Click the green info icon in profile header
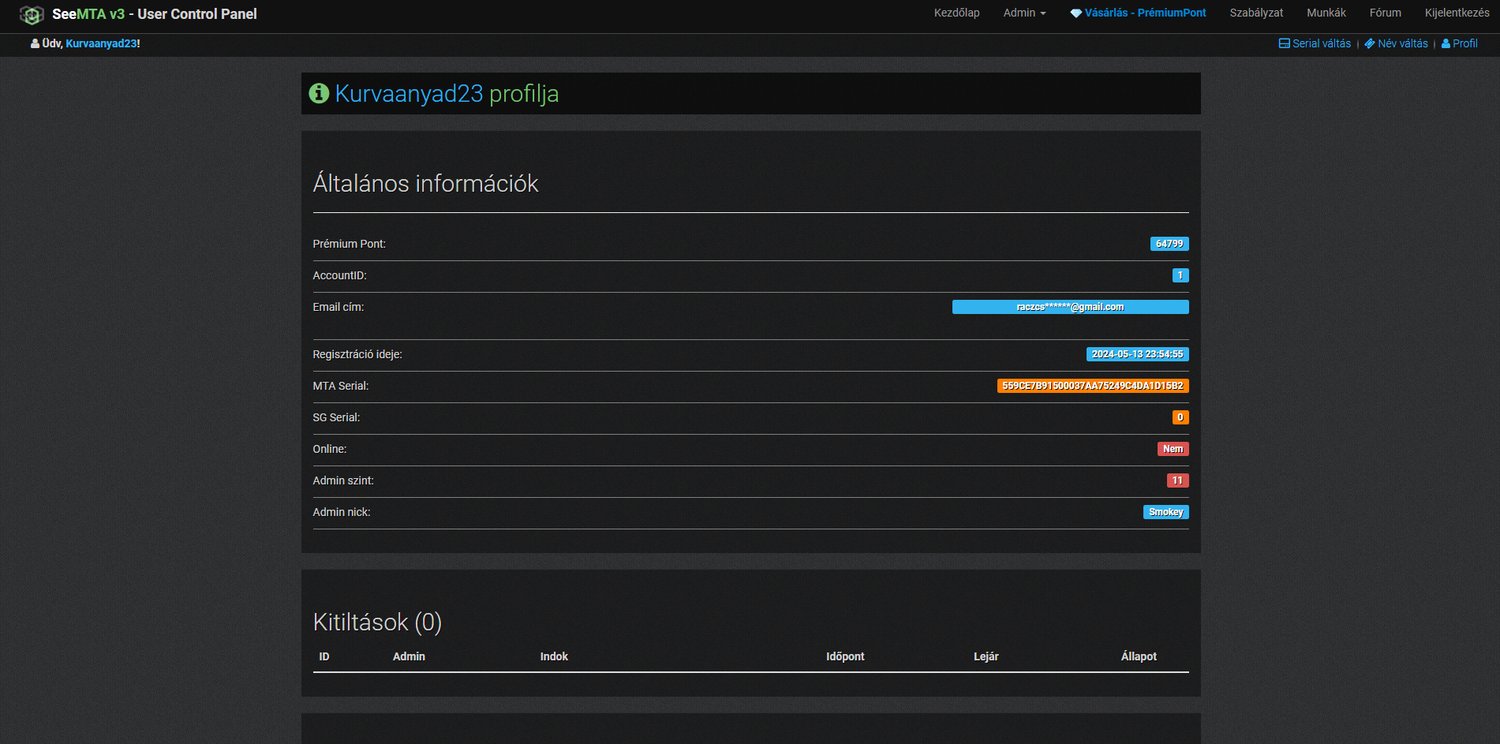This screenshot has height=744, width=1500. pos(319,93)
